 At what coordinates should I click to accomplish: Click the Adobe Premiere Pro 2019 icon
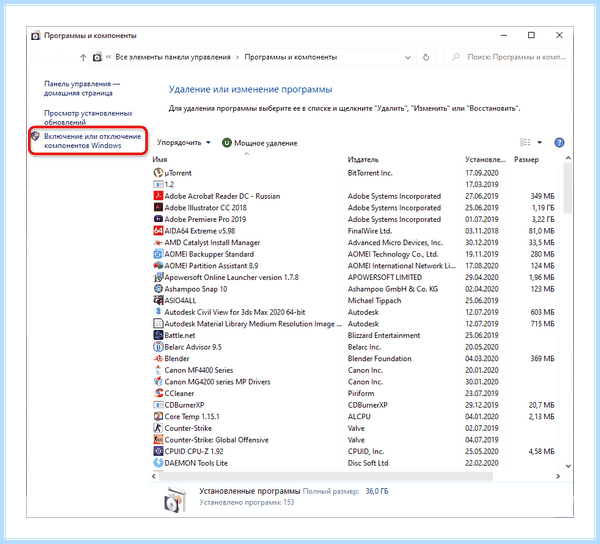[158, 219]
